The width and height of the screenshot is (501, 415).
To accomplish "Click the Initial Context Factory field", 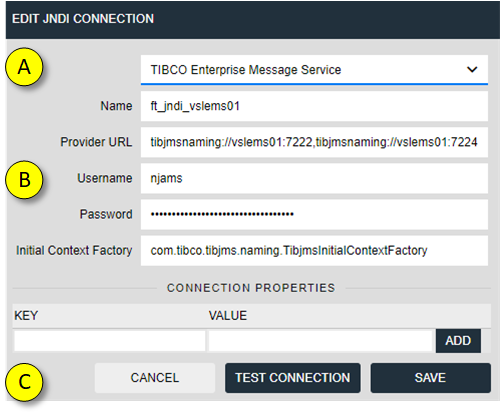I will tap(314, 250).
